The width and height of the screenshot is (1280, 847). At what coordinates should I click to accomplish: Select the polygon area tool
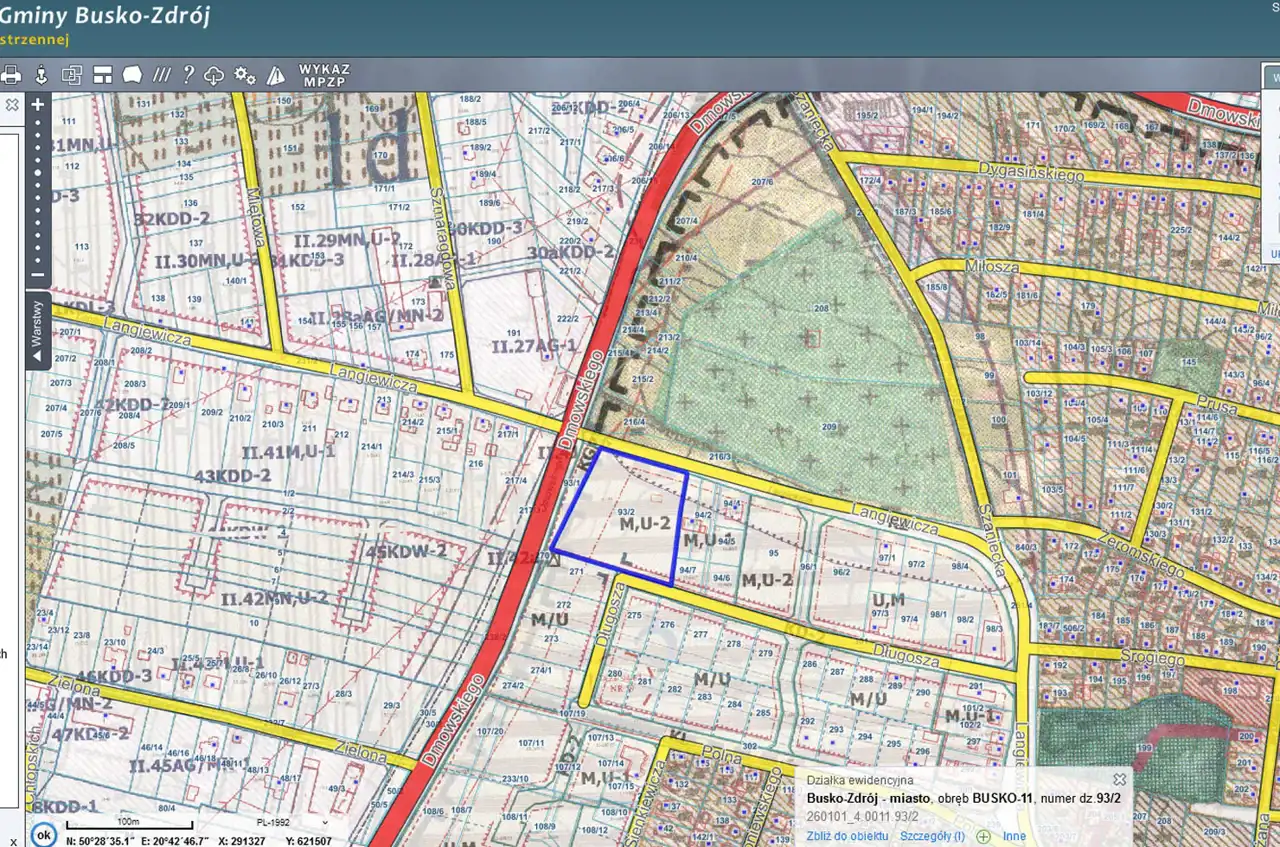[x=132, y=75]
